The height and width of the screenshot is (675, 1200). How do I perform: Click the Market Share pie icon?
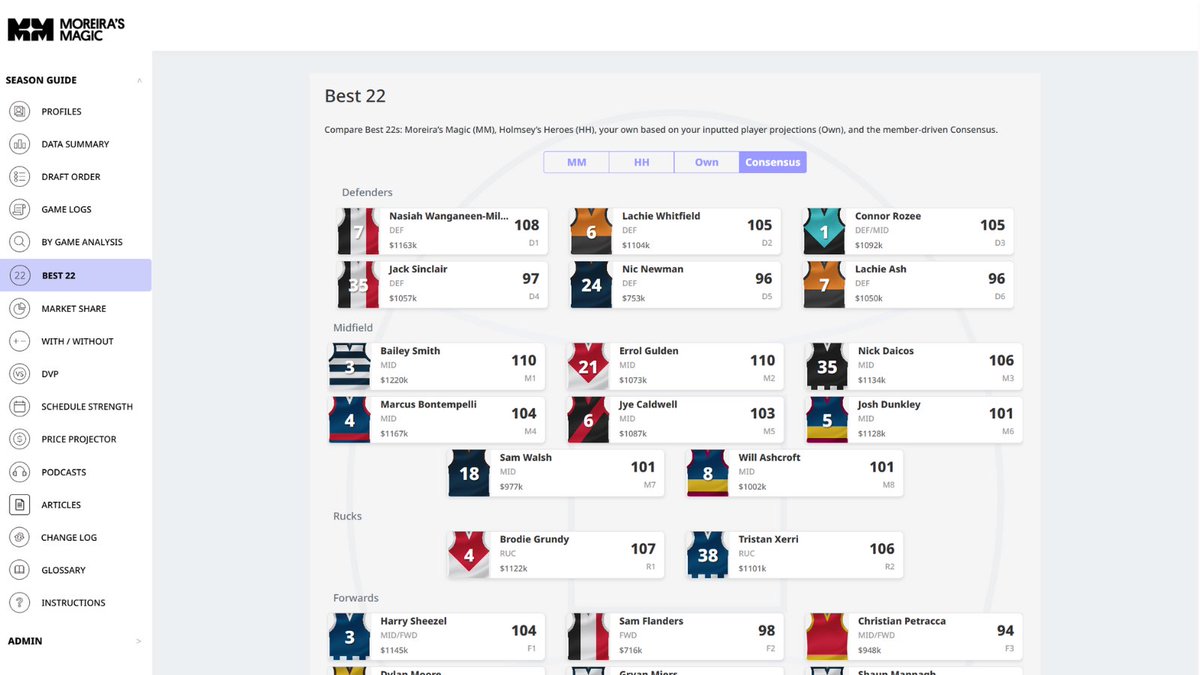tap(19, 308)
